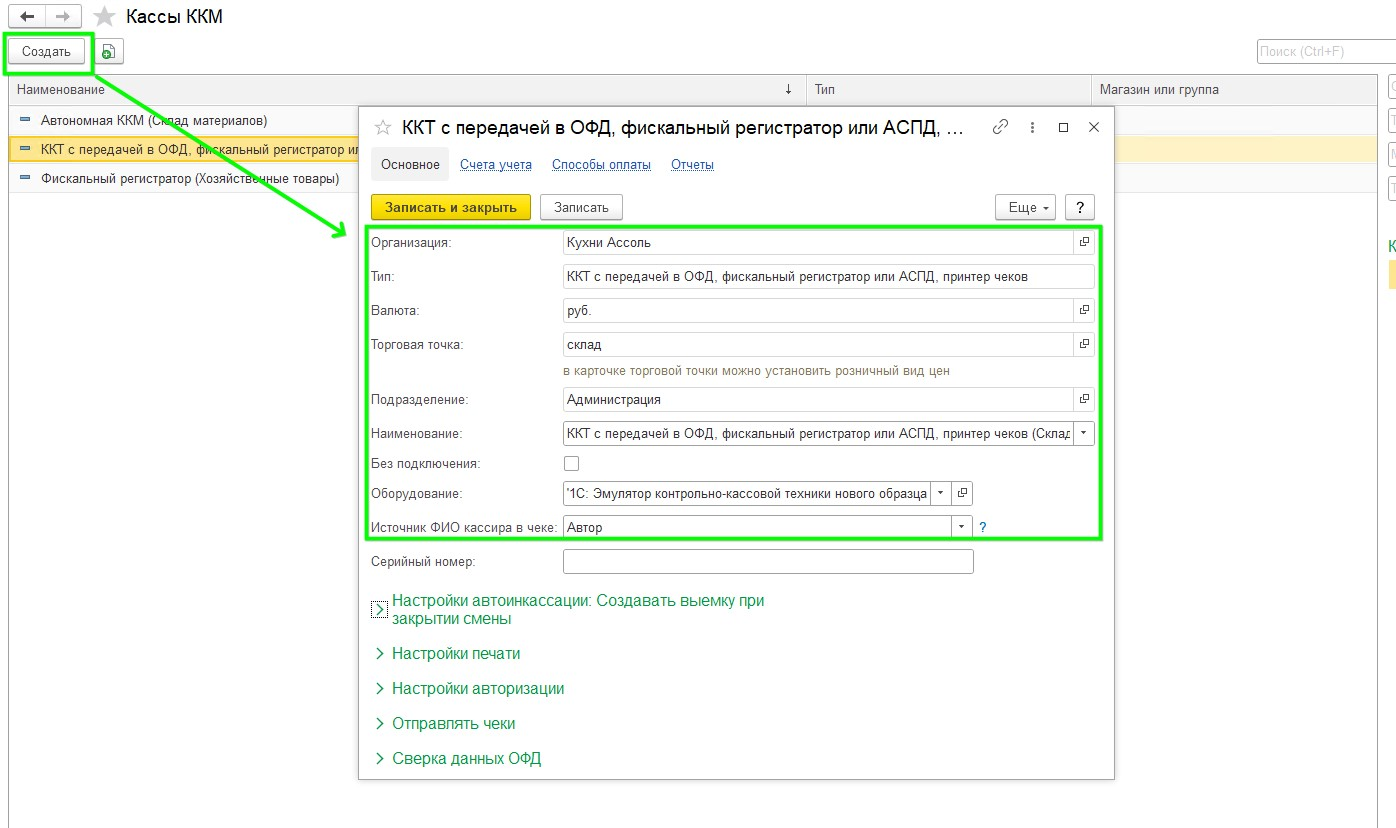Open the Еще dropdown menu
Image resolution: width=1396 pixels, height=828 pixels.
[1025, 207]
